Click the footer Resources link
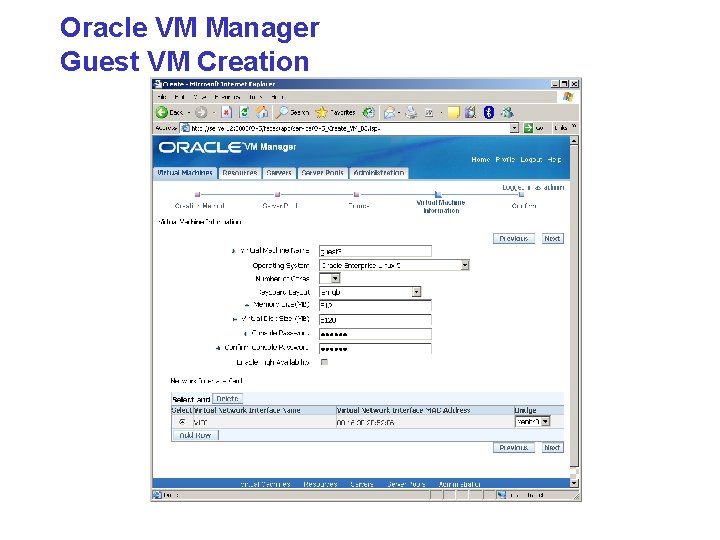720x540 pixels. coord(320,484)
